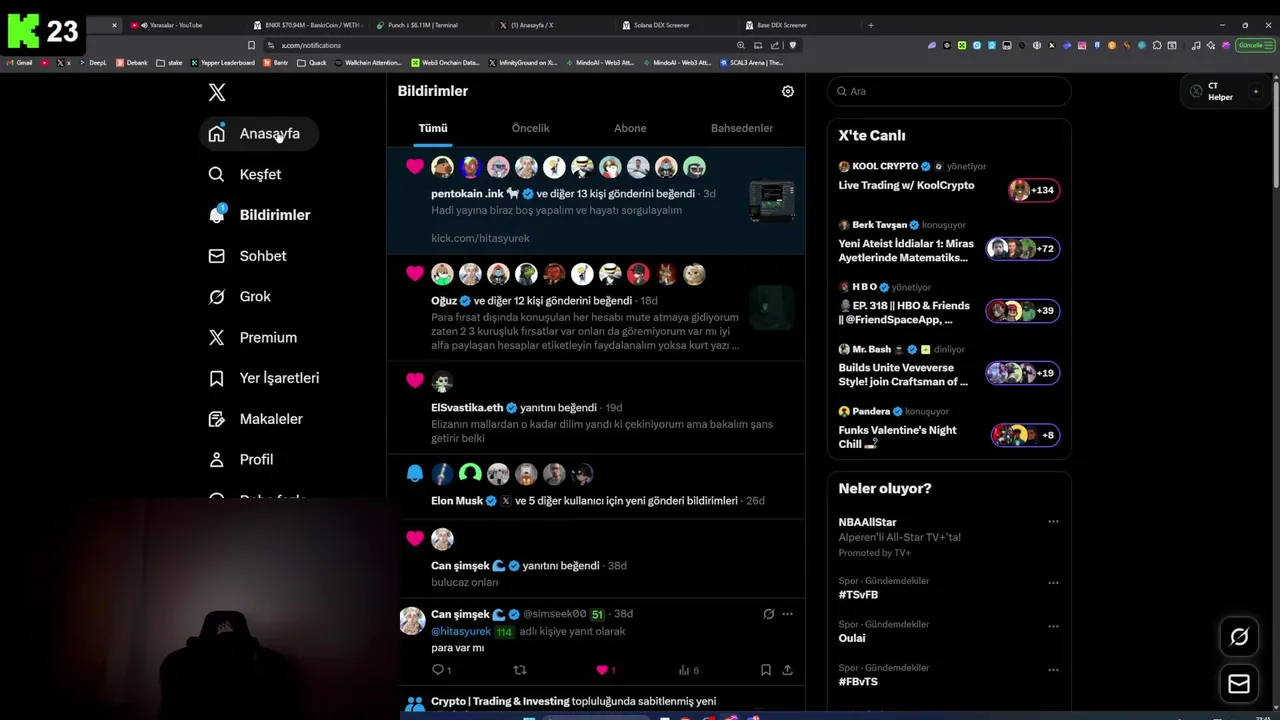The width and height of the screenshot is (1280, 720).
Task: Click Grok icon on Can şimşek's post
Action: click(768, 614)
